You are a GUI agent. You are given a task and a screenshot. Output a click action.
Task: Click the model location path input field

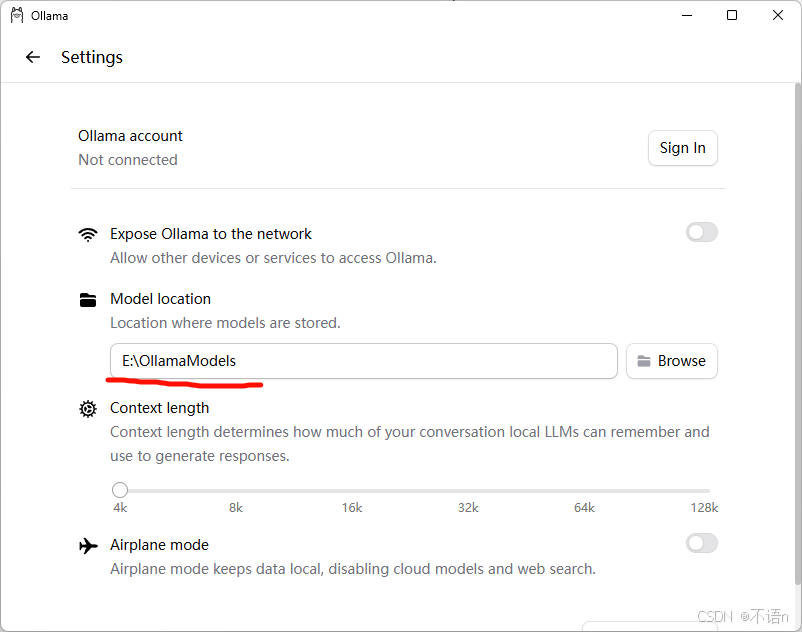coord(364,361)
